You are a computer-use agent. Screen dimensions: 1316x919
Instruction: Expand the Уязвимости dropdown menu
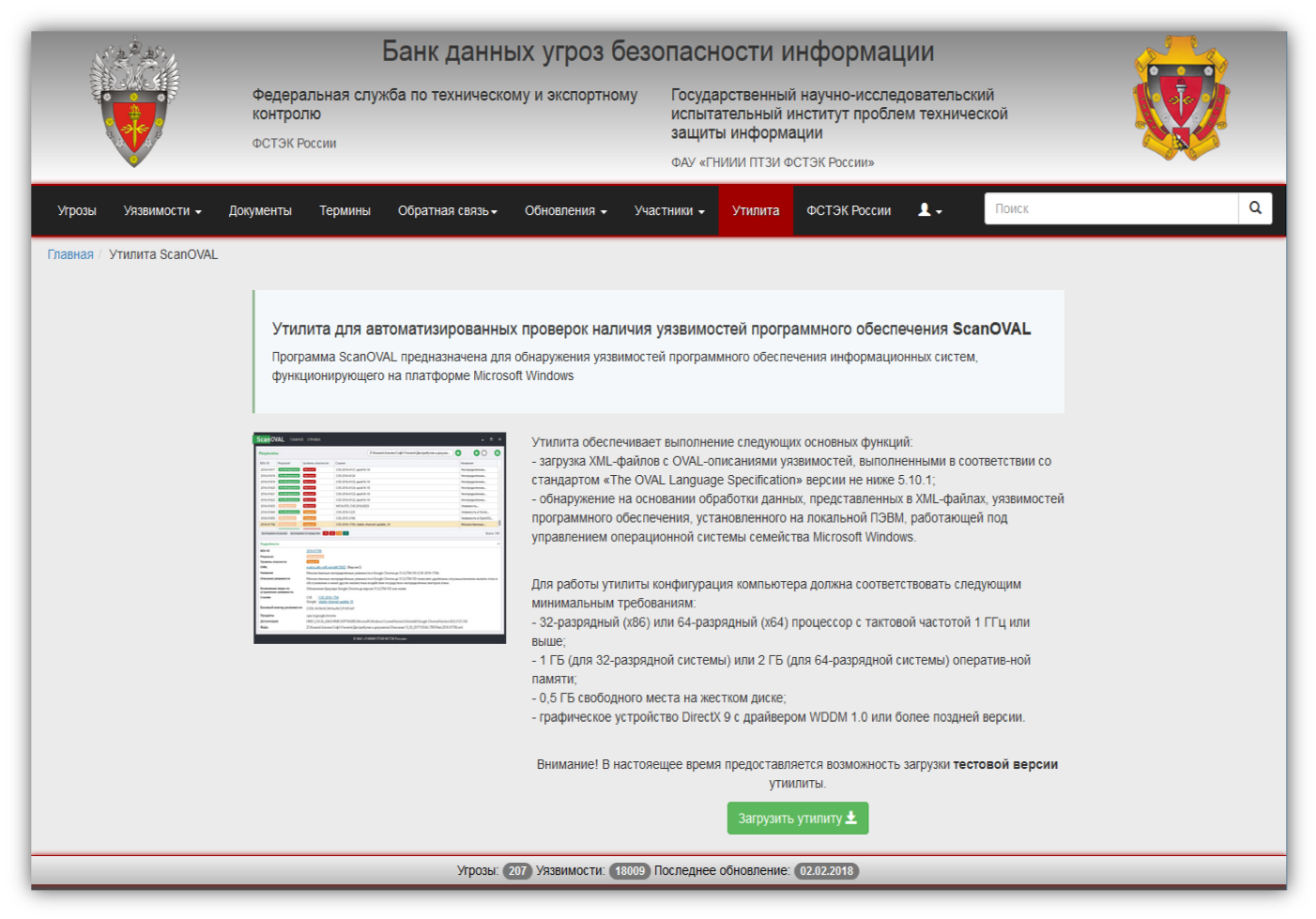162,210
